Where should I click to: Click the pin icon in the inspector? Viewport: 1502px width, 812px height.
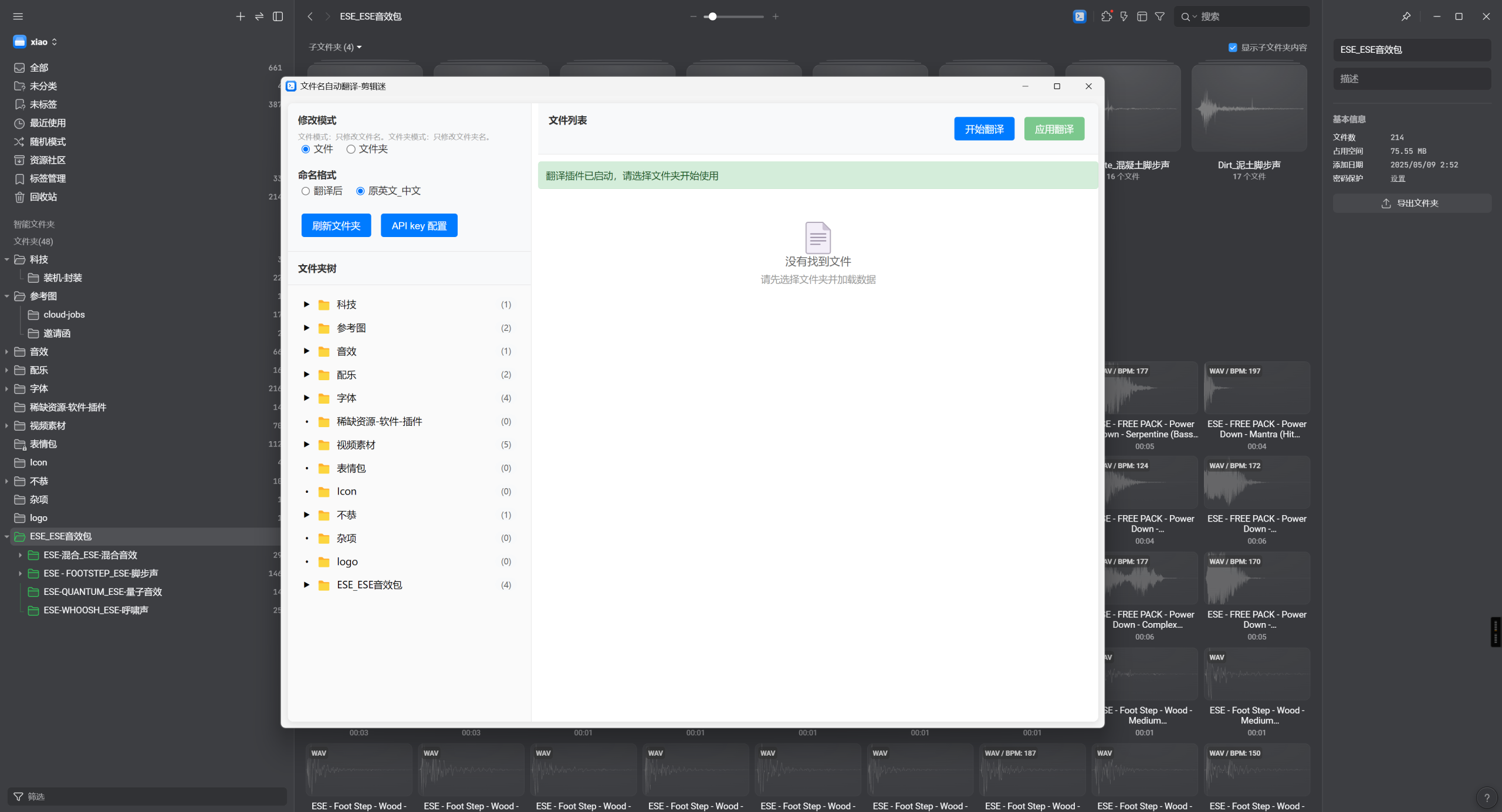coord(1406,16)
